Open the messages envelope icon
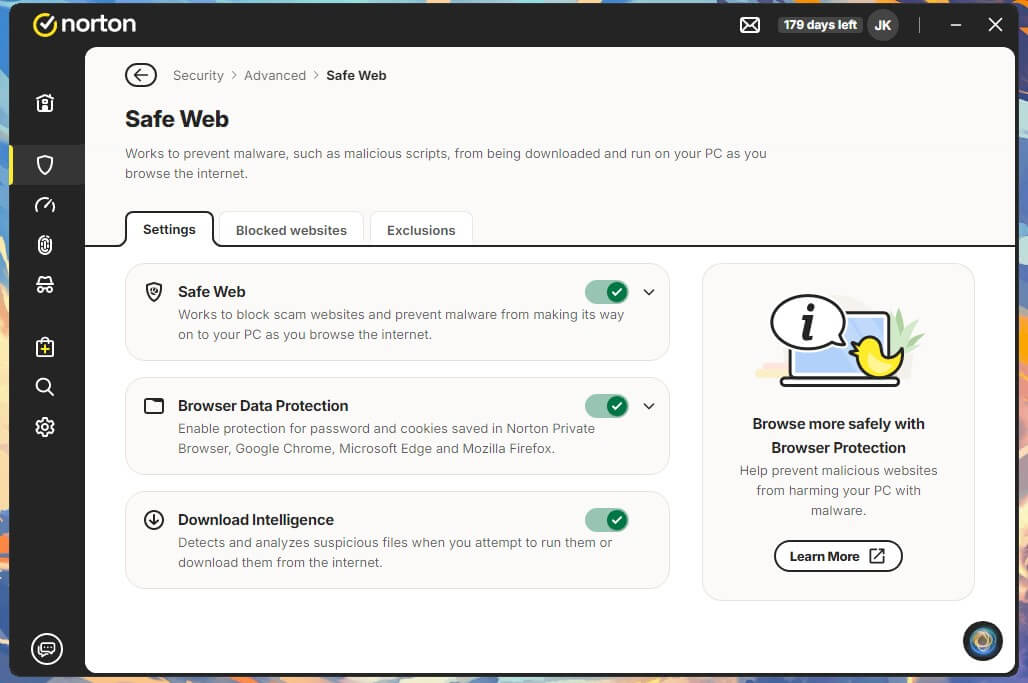The image size is (1028, 683). point(749,25)
